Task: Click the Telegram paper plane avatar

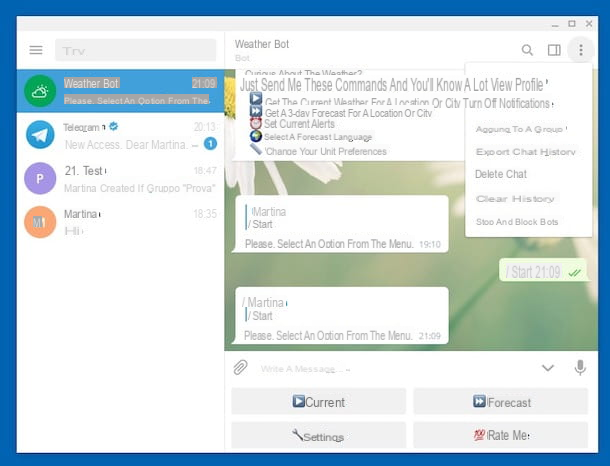Action: click(x=40, y=135)
